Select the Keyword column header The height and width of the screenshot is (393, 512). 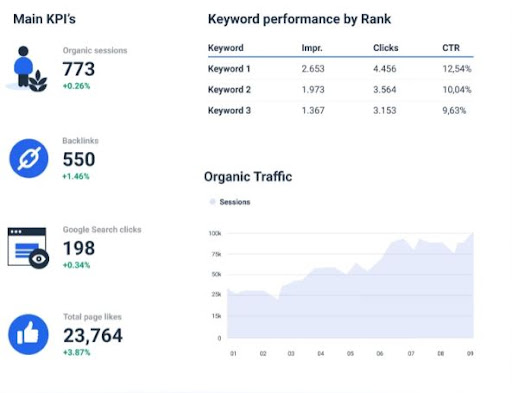coord(226,48)
